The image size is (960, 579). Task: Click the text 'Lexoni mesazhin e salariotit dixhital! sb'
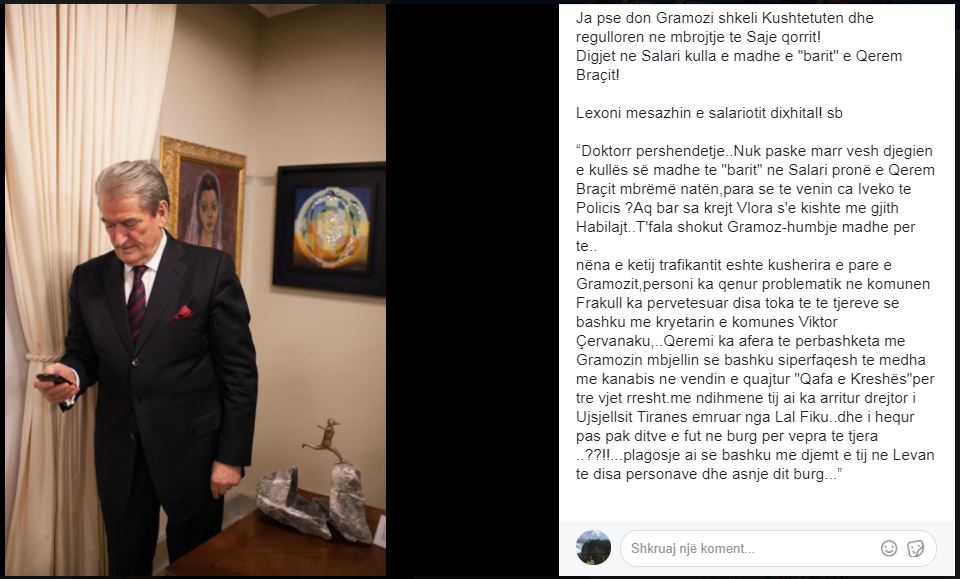[709, 113]
